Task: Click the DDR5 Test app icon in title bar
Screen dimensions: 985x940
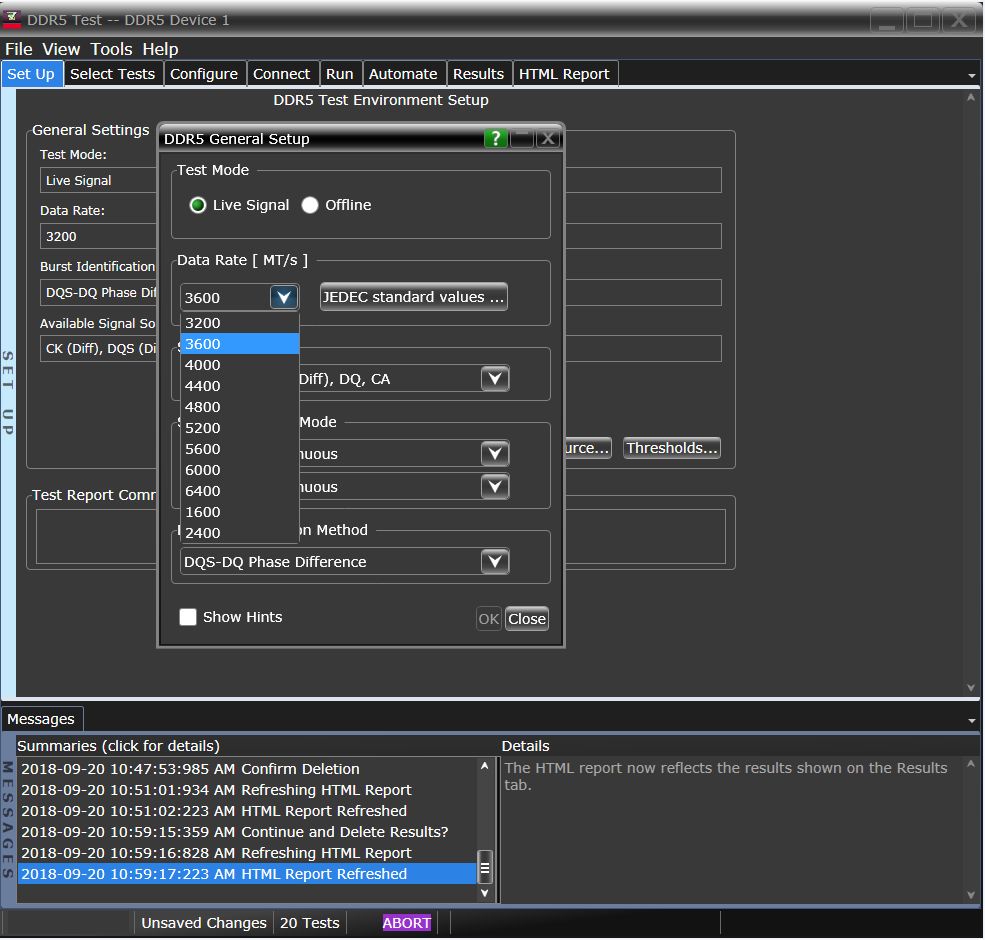Action: [13, 20]
